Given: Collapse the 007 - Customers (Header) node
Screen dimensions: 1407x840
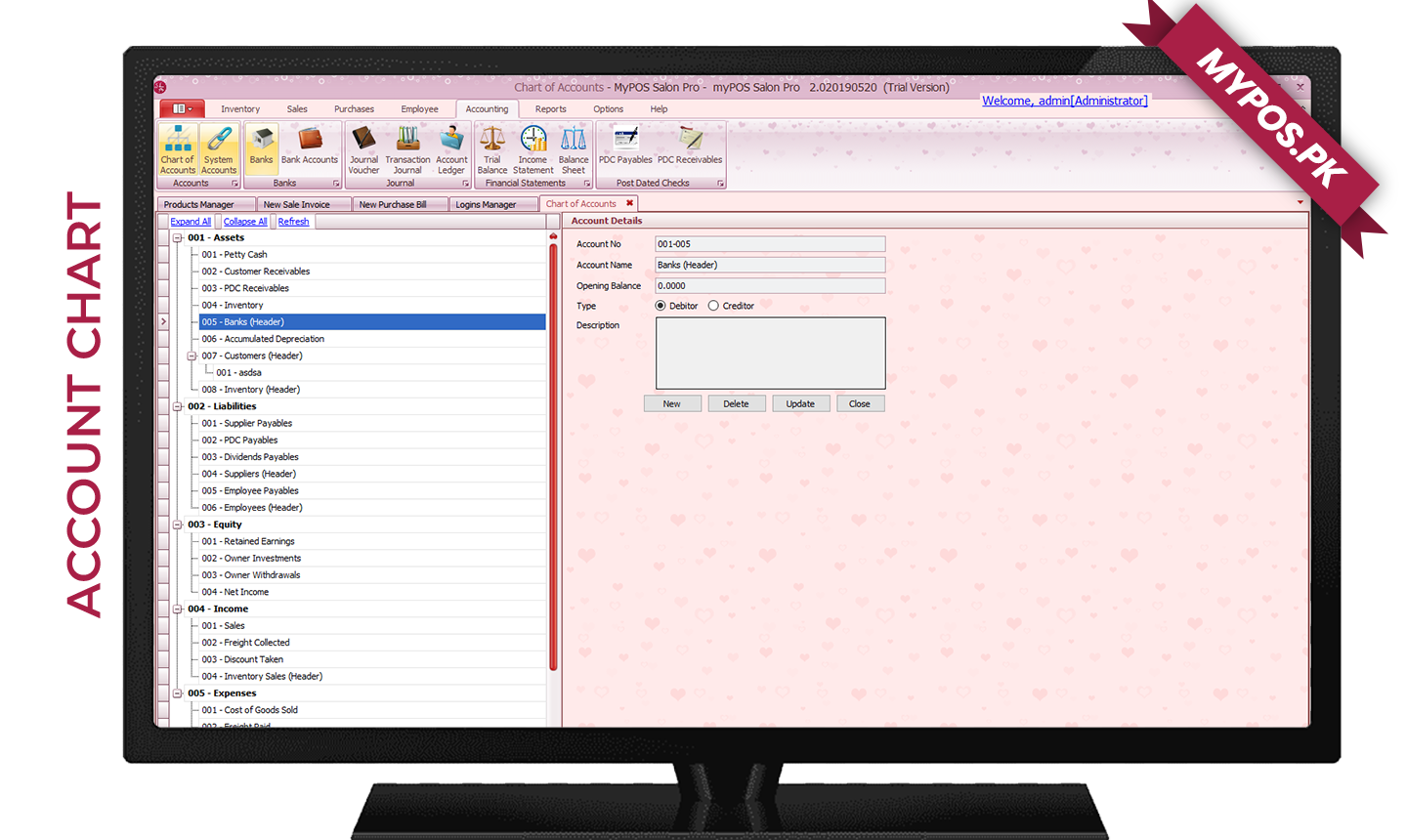Looking at the screenshot, I should (x=192, y=357).
